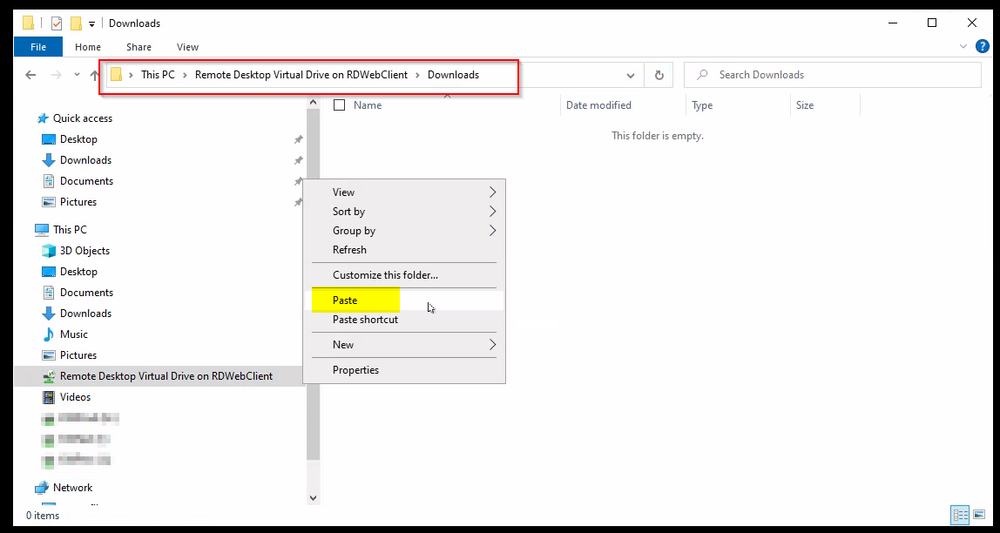Screen dimensions: 1000x533
Task: Select 3D Objects in navigation pane
Action: (x=84, y=251)
